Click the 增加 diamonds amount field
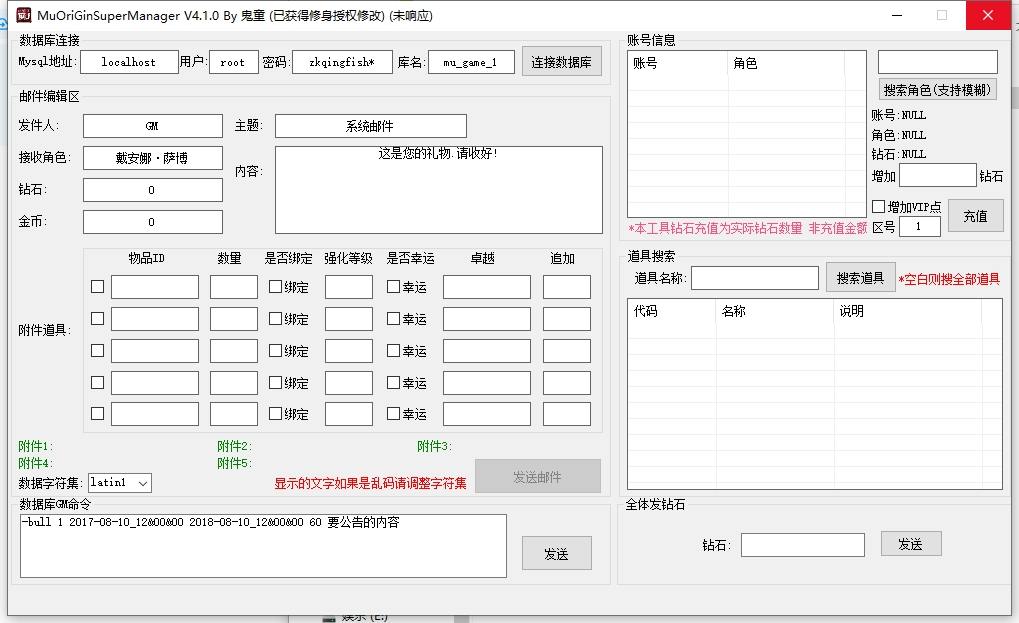1019x623 pixels. click(938, 175)
